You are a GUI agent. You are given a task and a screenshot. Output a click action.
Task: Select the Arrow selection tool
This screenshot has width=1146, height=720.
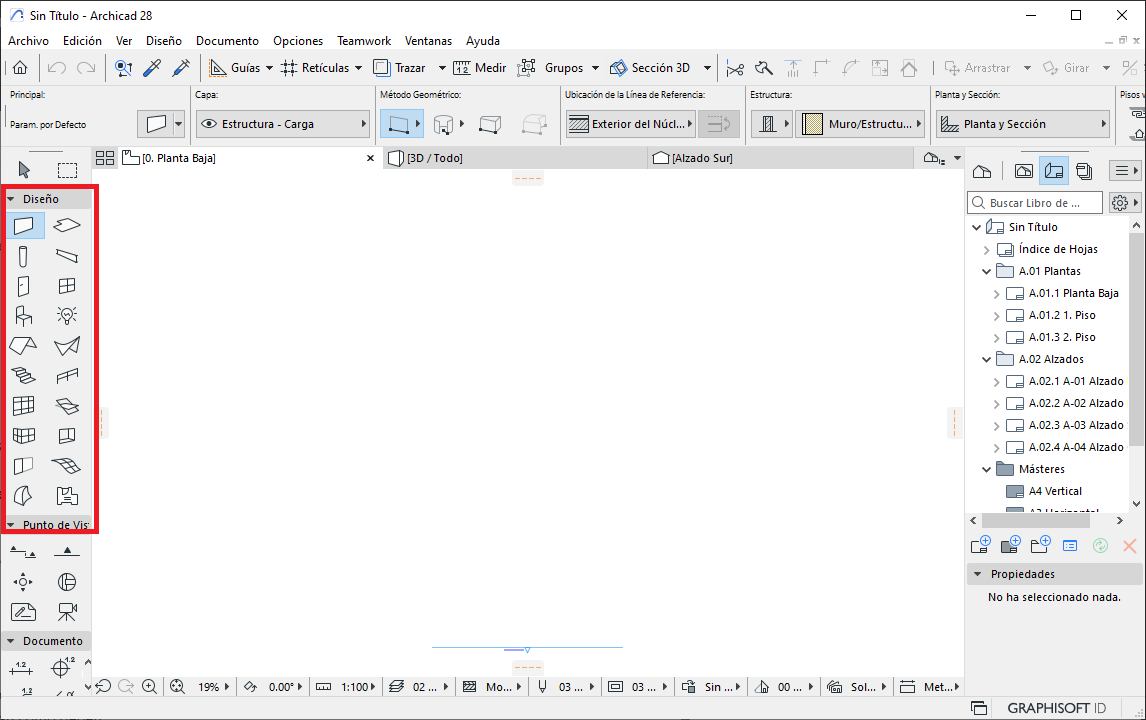pos(24,170)
